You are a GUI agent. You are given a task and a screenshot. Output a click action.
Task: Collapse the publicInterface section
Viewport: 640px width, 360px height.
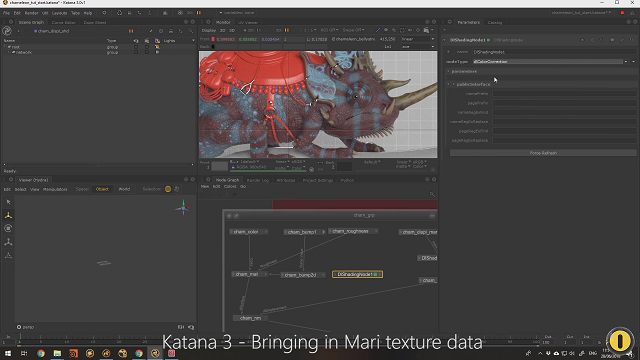(x=448, y=84)
